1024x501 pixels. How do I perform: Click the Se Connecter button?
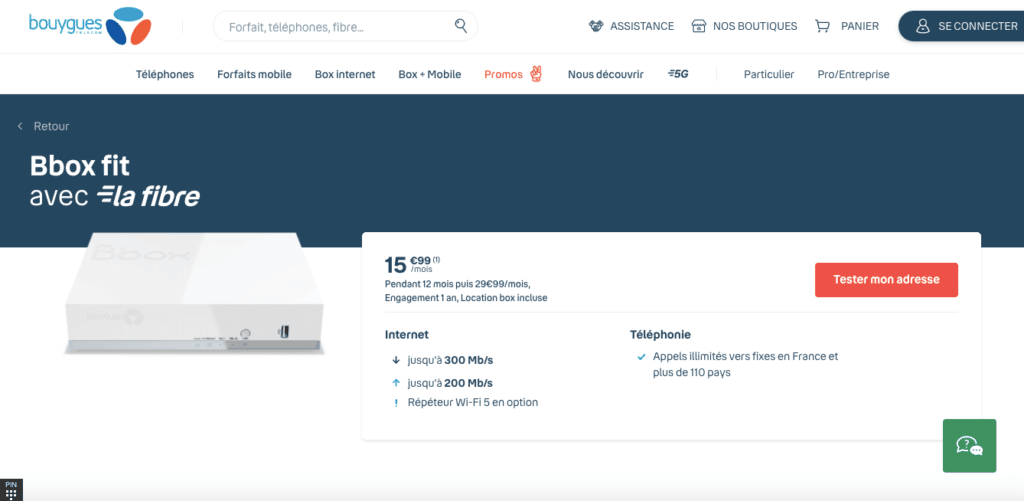point(961,26)
